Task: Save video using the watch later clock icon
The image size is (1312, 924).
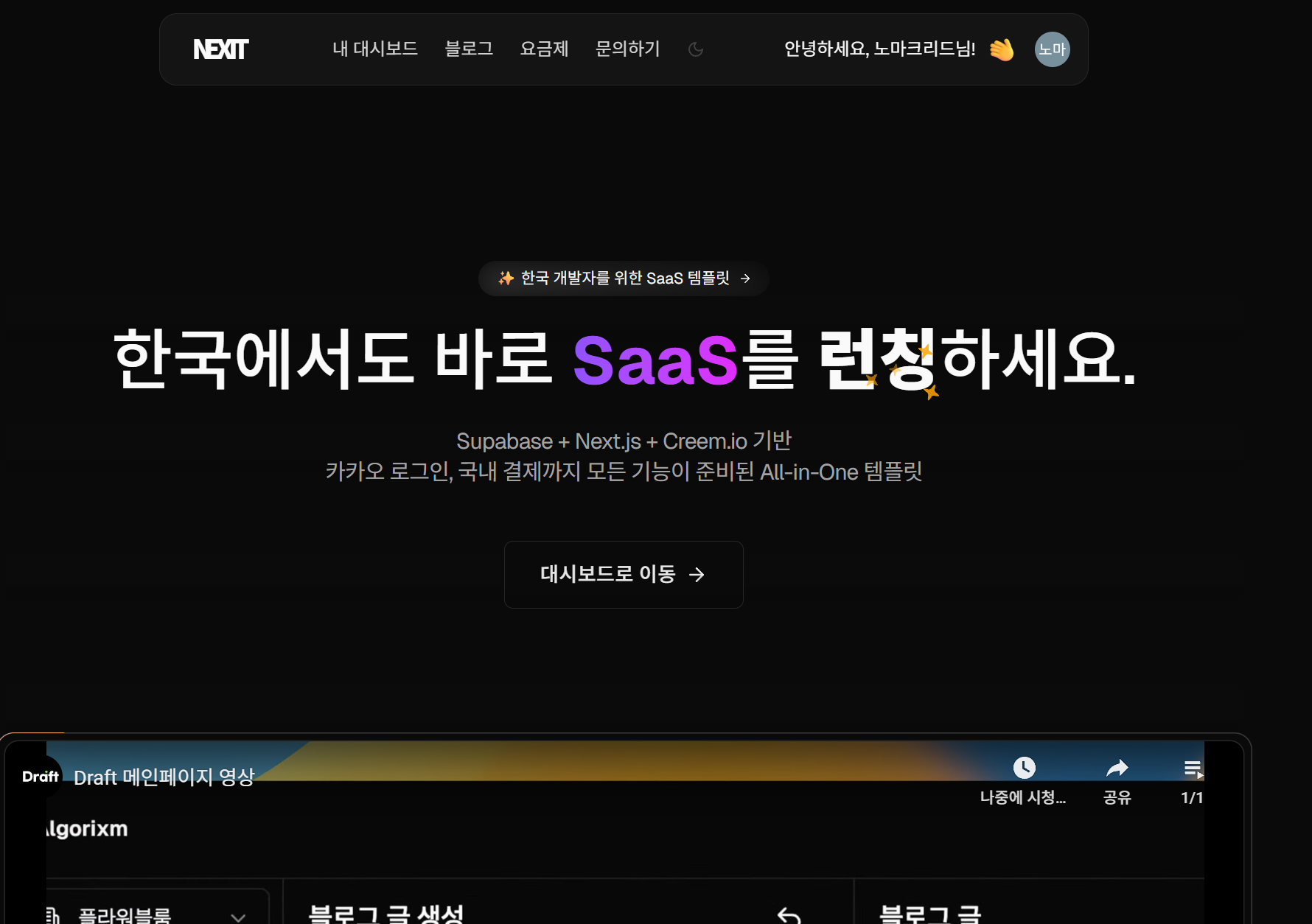Action: 1024,767
